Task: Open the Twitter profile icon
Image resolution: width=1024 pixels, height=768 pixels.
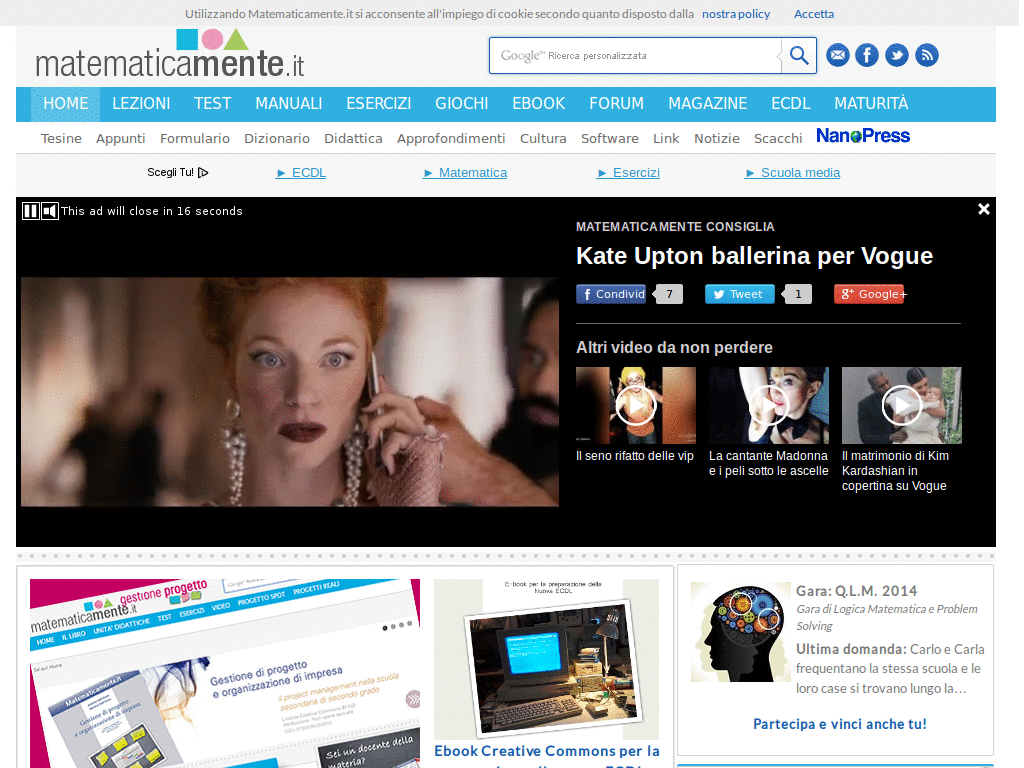Action: 897,56
